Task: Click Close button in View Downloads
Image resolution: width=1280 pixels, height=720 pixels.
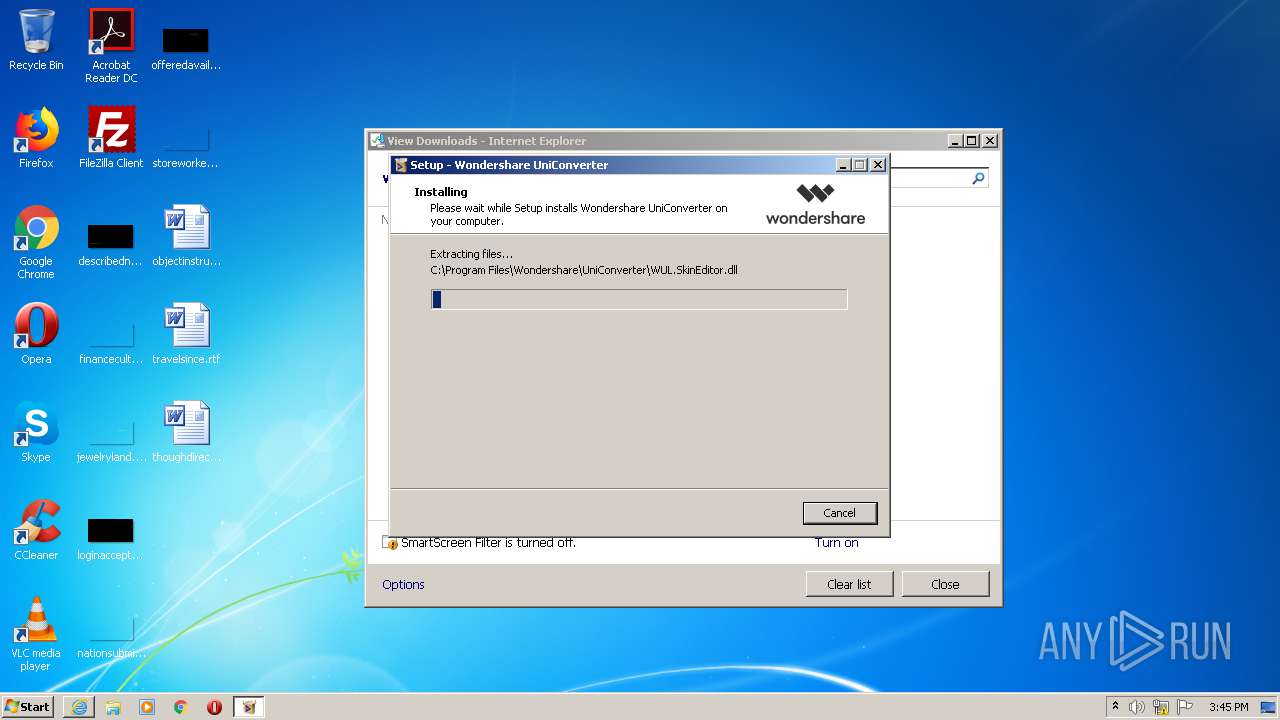Action: [945, 584]
